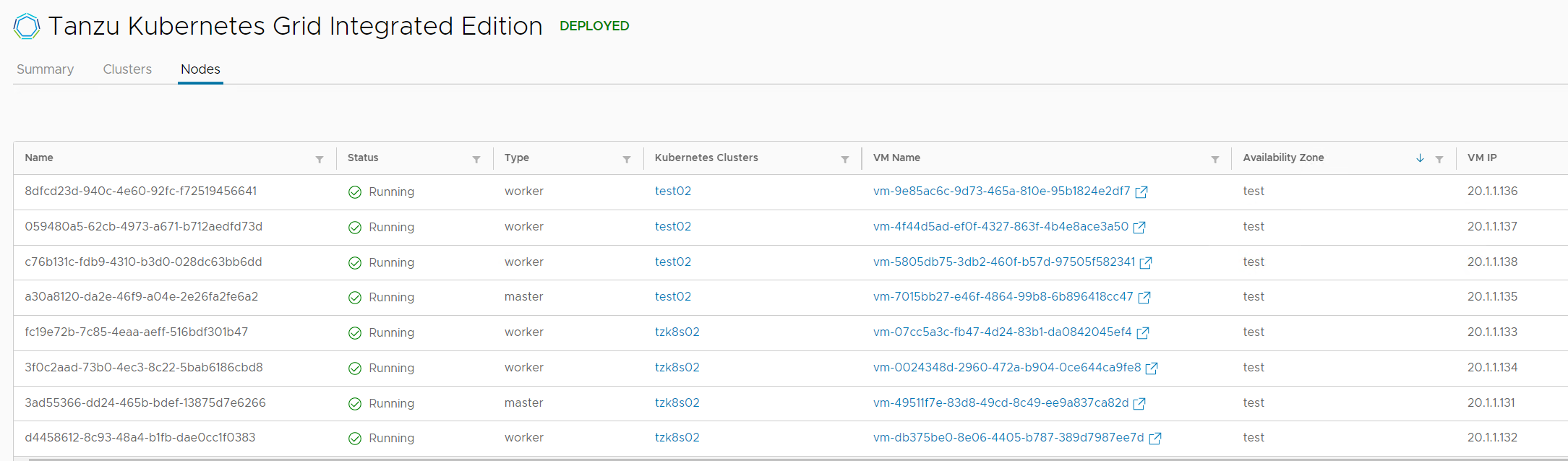1568x461 pixels.
Task: Open test02 cluster link for master a30a8120
Action: coord(673,296)
